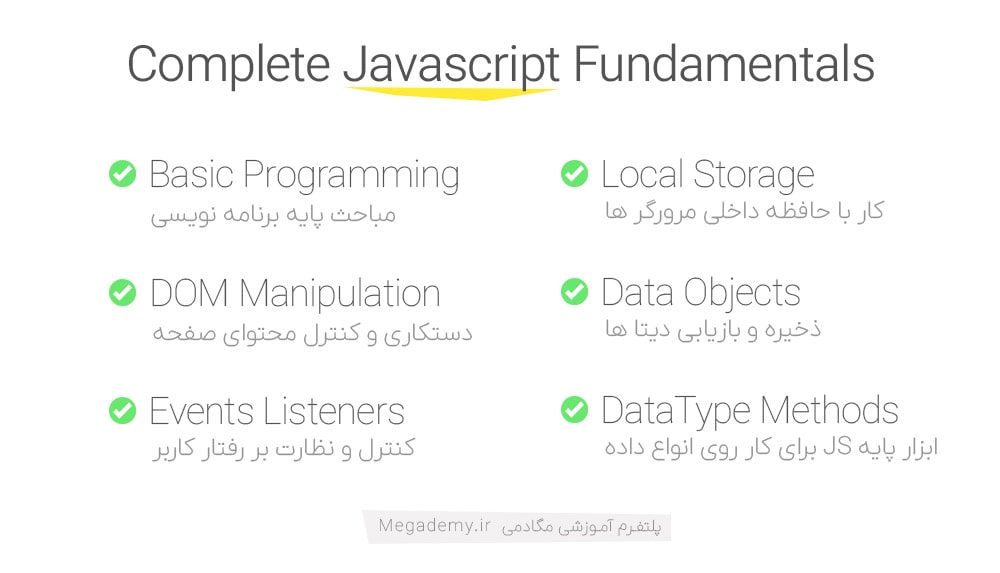The height and width of the screenshot is (573, 1000).
Task: Click the word Fundamentals in title
Action: 724,64
